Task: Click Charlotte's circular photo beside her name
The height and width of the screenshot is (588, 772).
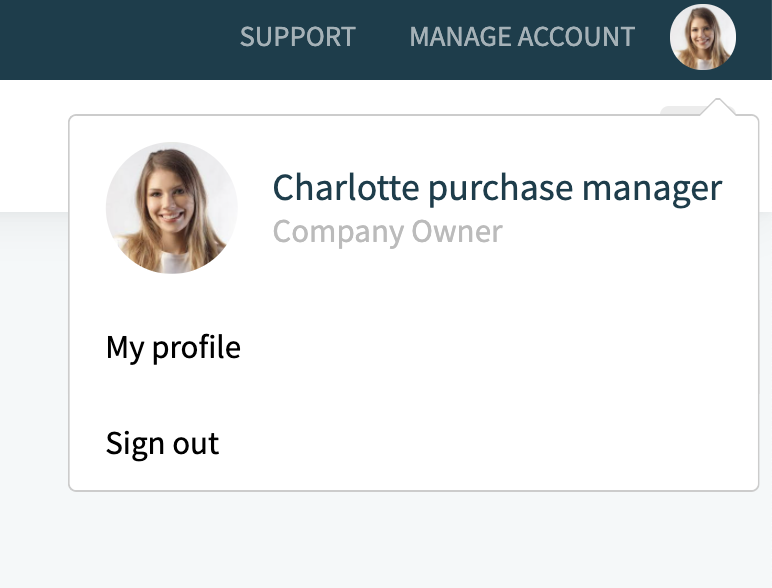Action: [172, 208]
